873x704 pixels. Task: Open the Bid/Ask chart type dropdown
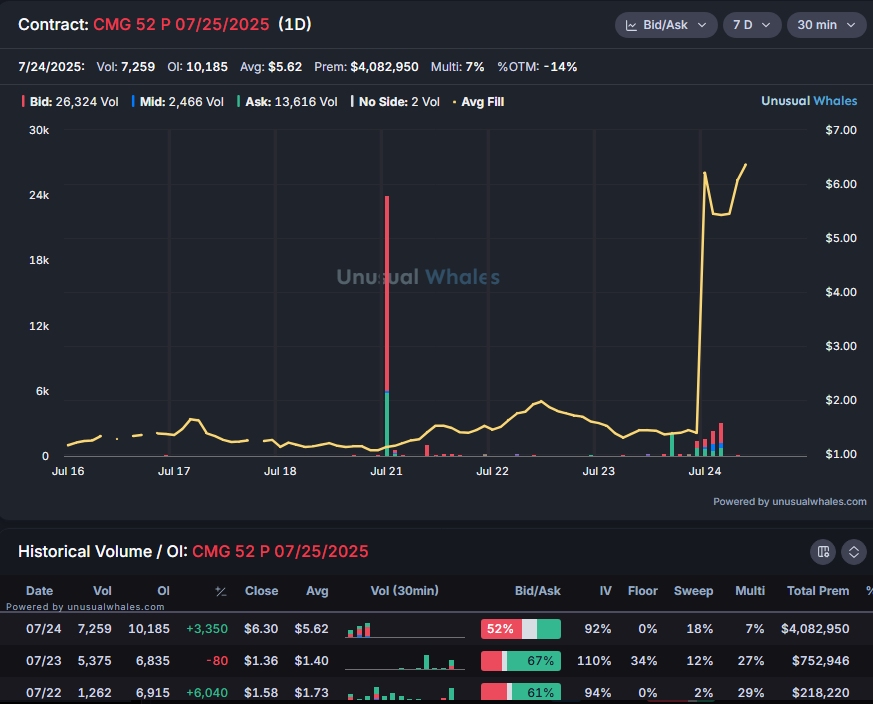point(666,25)
